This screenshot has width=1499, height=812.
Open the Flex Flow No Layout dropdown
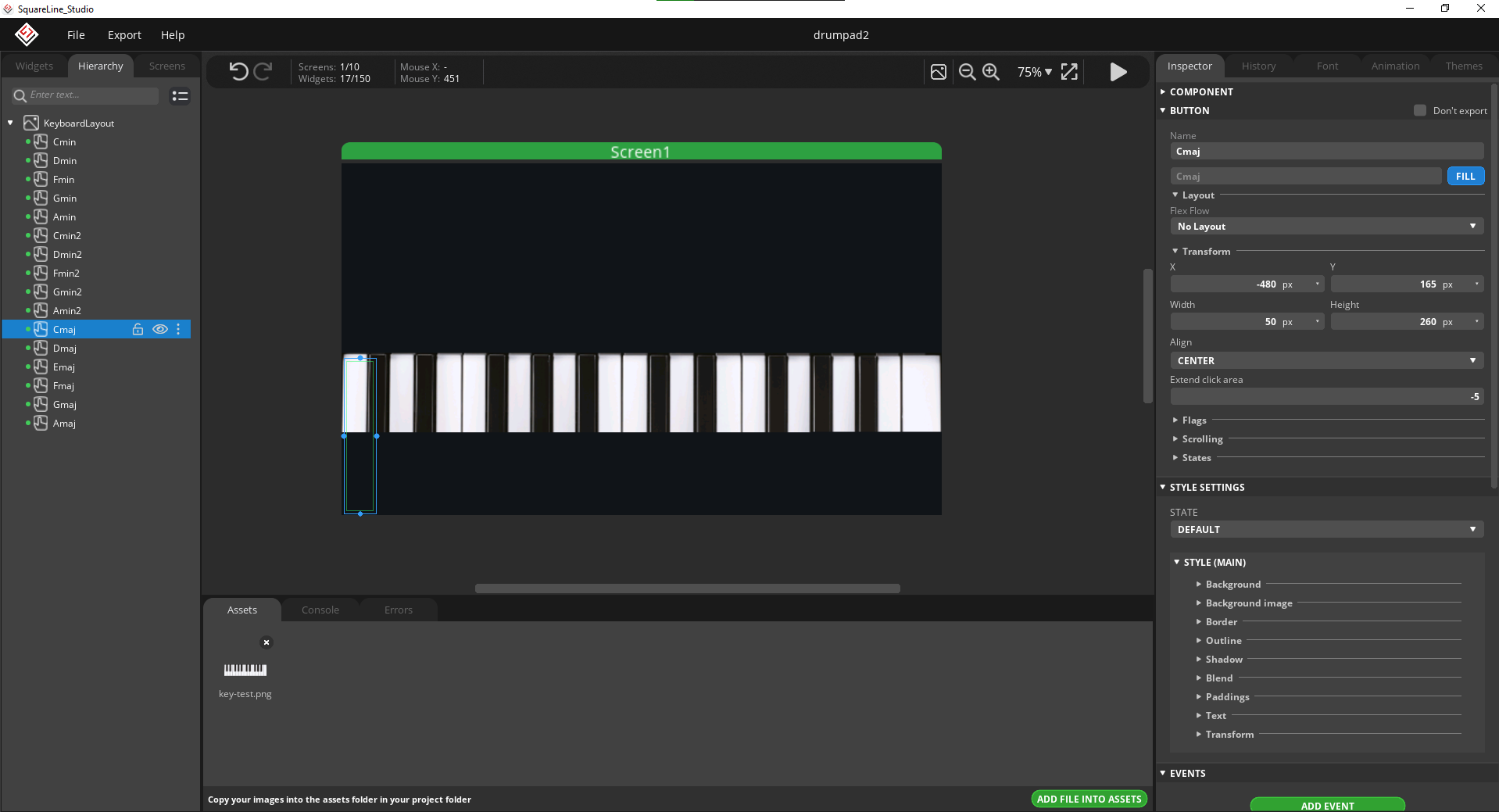(1326, 227)
